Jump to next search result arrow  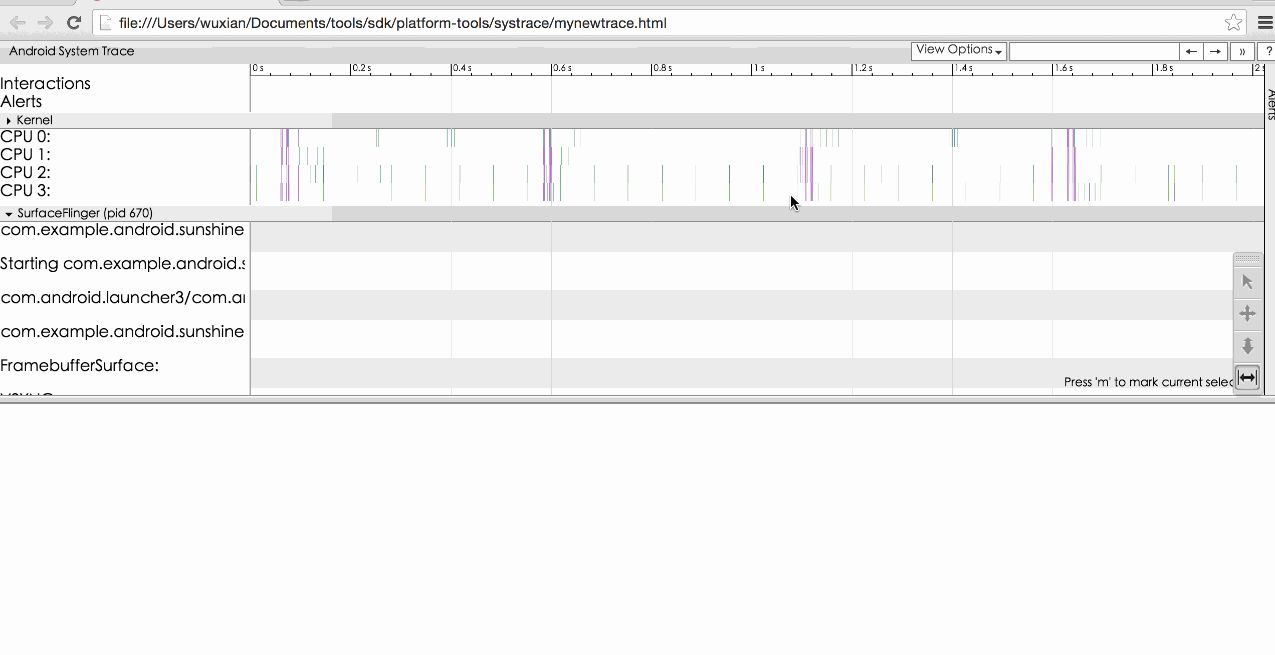1215,51
